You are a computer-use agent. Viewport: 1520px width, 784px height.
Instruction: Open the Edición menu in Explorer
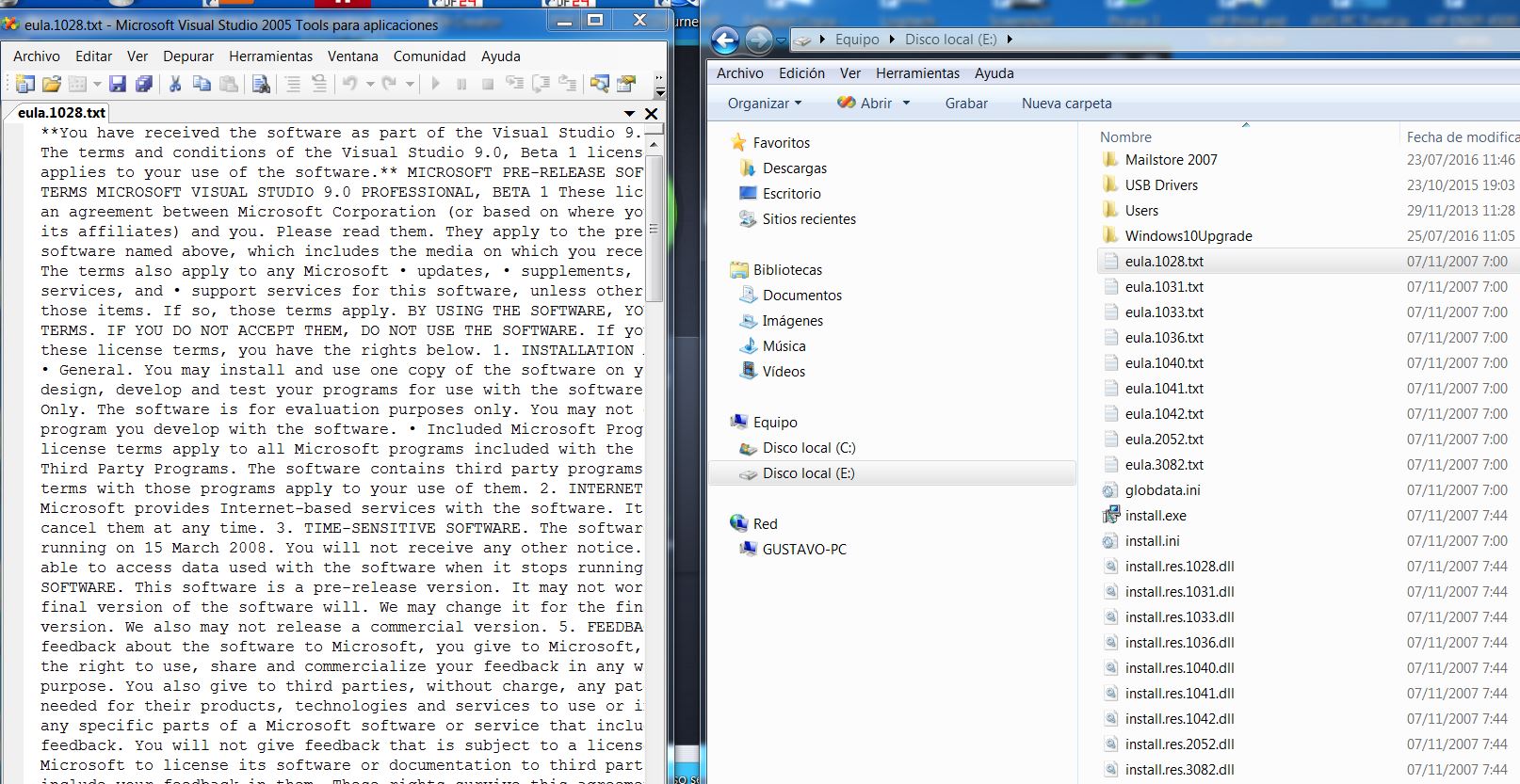point(801,73)
